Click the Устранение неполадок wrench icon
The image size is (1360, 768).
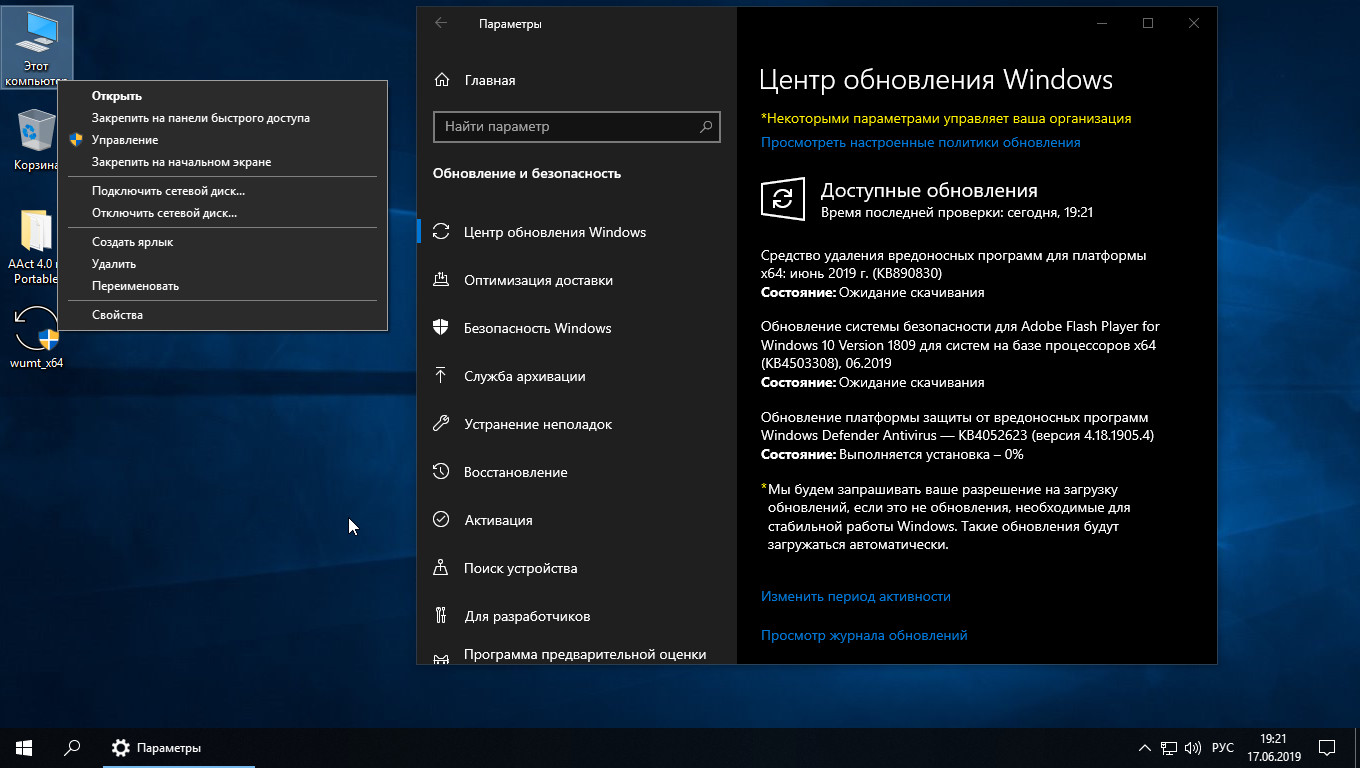point(441,424)
